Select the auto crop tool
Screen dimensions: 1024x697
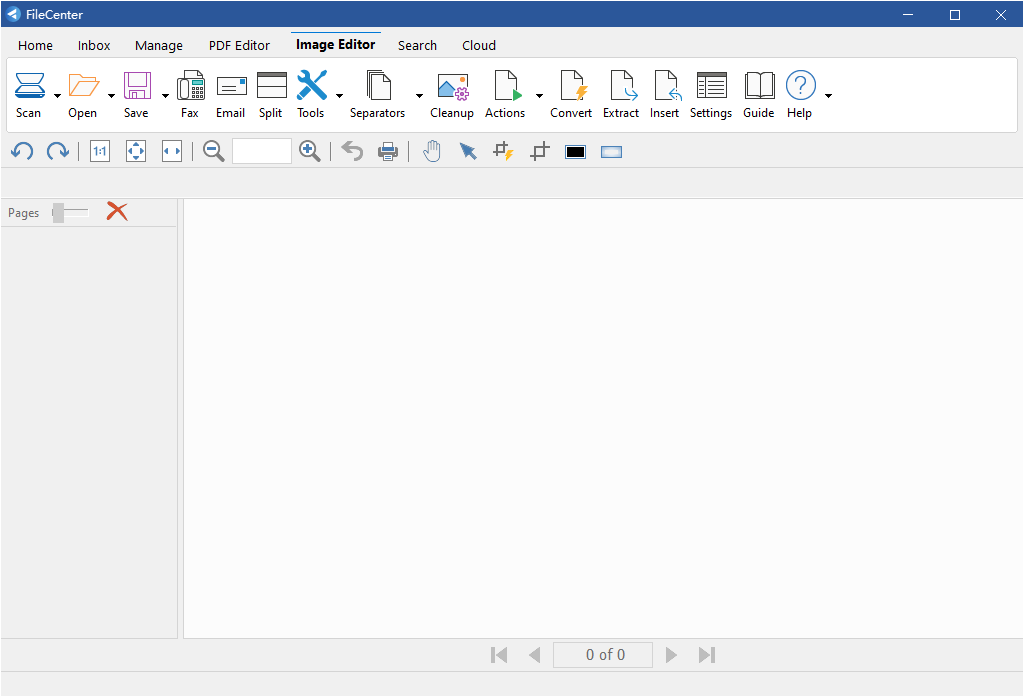pyautogui.click(x=504, y=152)
